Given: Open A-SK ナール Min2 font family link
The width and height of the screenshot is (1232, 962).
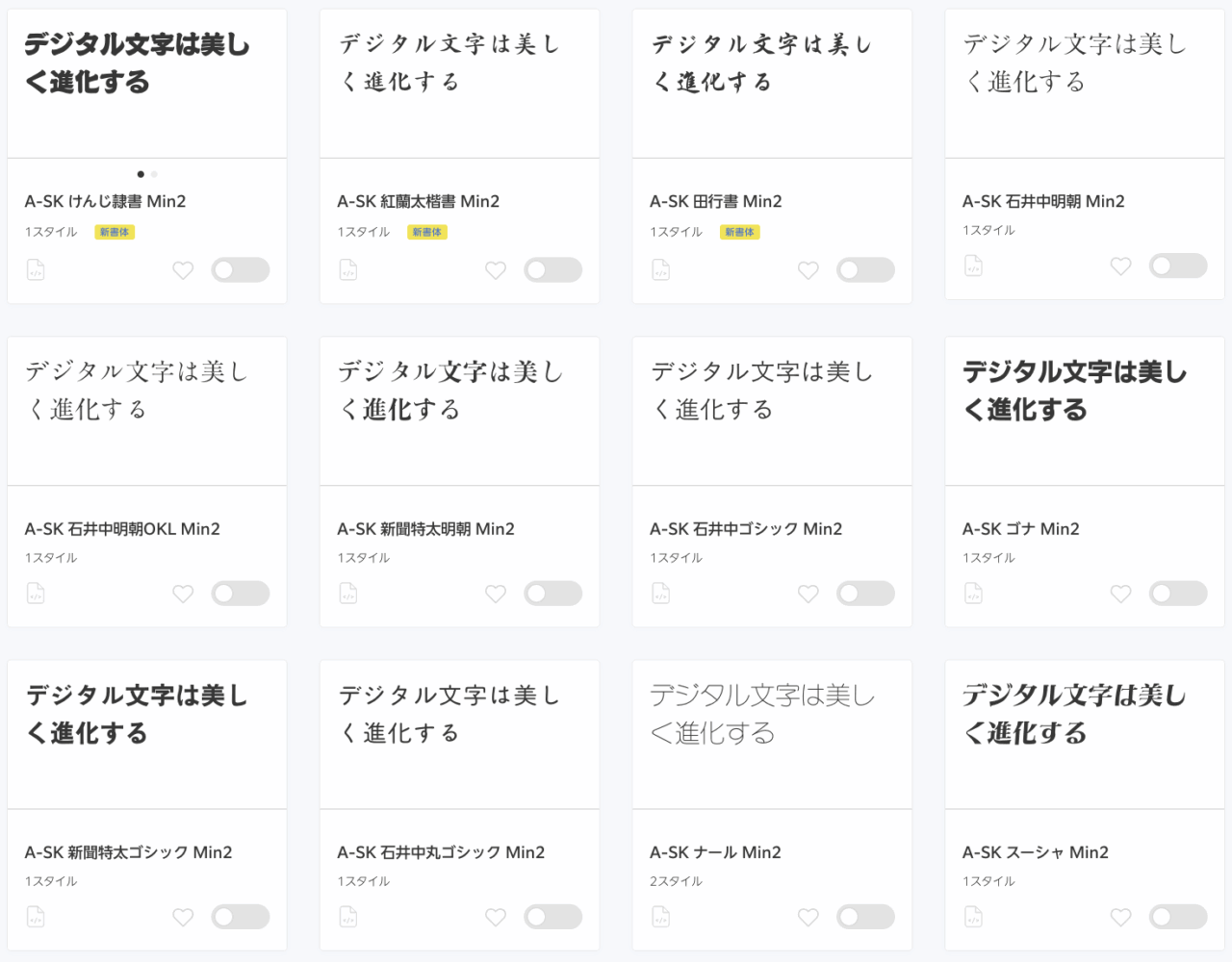Looking at the screenshot, I should pyautogui.click(x=715, y=852).
